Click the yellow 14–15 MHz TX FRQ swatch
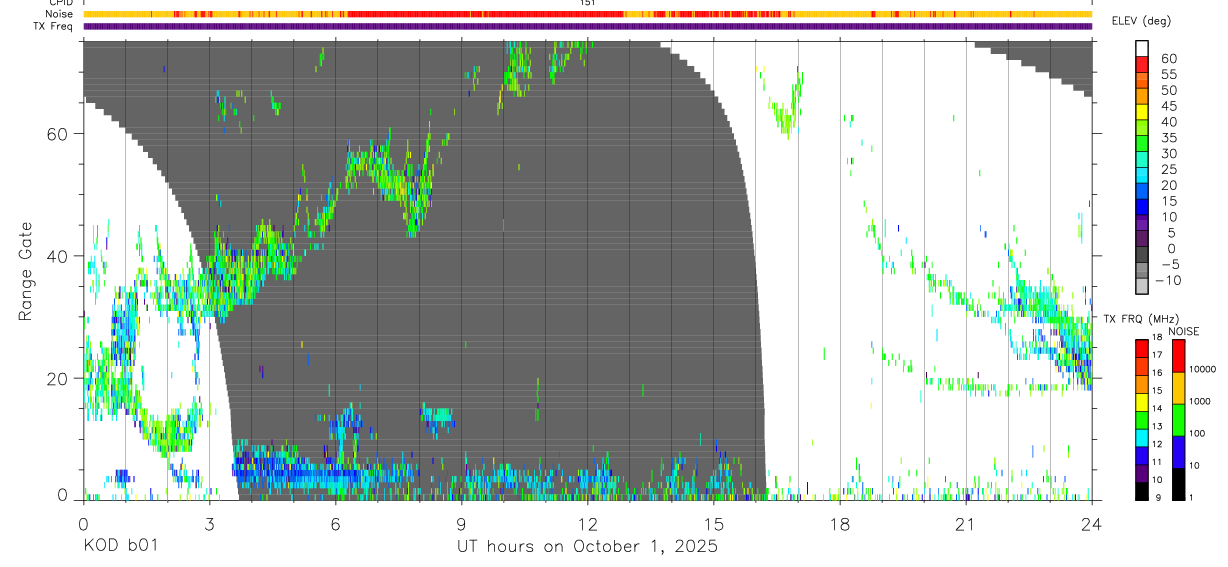 click(1141, 400)
